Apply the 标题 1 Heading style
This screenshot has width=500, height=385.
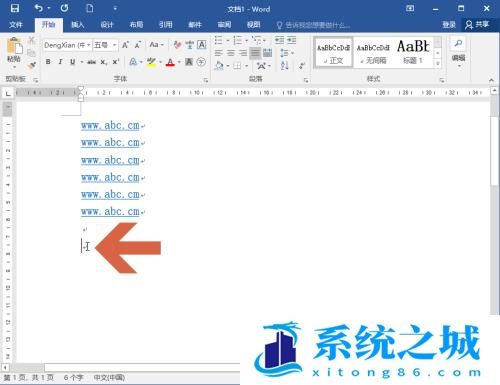point(413,53)
